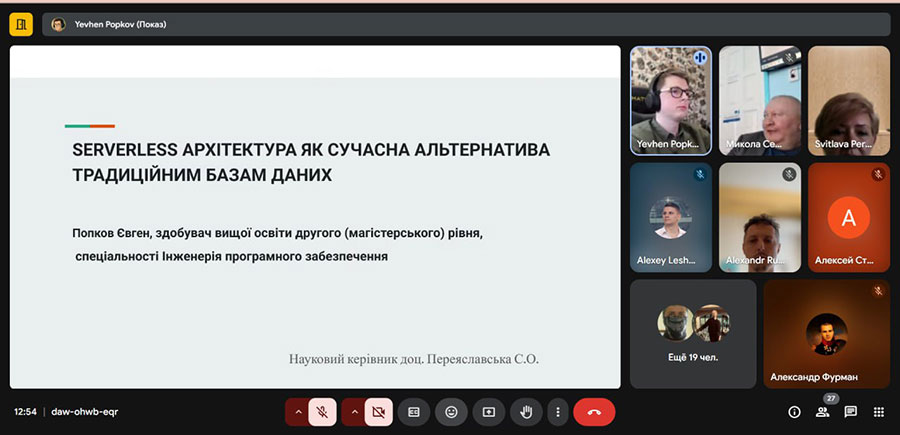Start presenting your screen

(x=489, y=412)
